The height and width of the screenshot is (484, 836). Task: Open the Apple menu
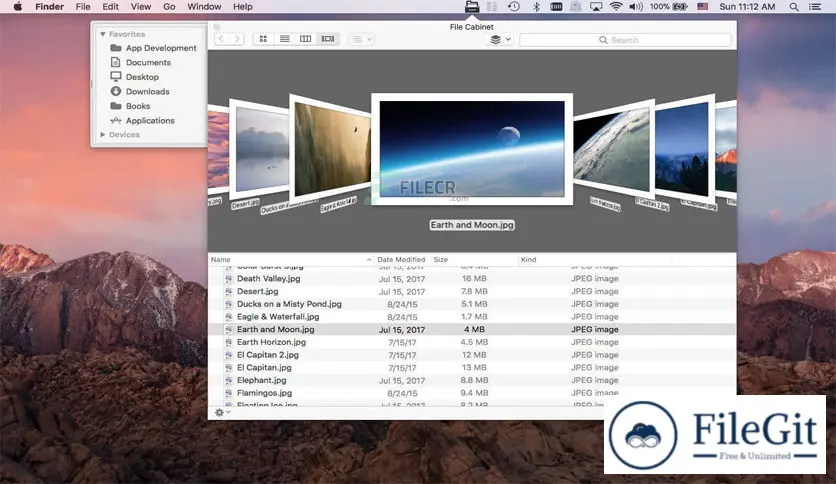18,6
